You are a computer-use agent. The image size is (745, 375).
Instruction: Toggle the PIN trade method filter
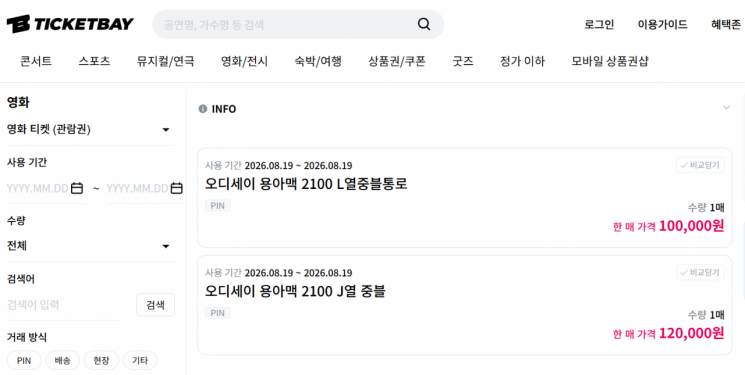tap(24, 360)
